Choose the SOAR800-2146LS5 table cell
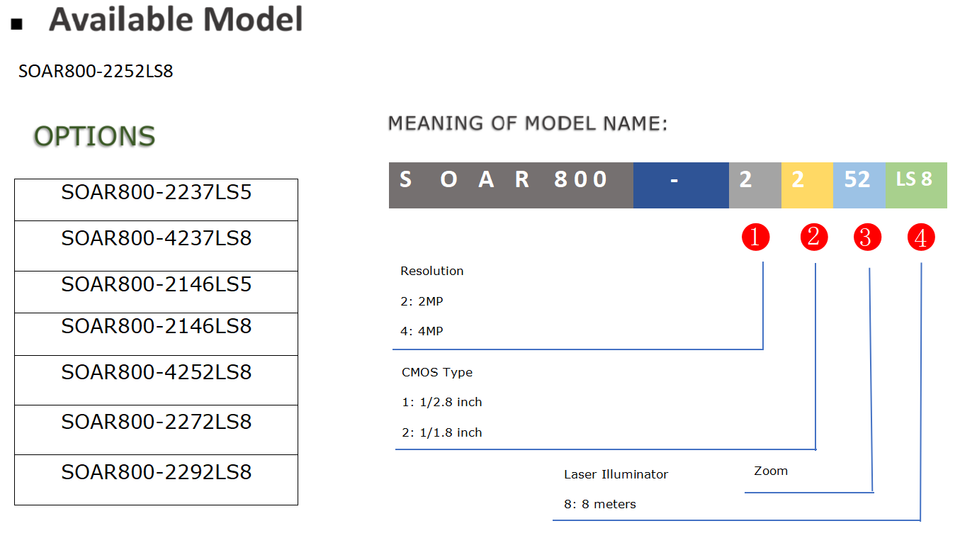960x543 pixels. click(x=156, y=285)
